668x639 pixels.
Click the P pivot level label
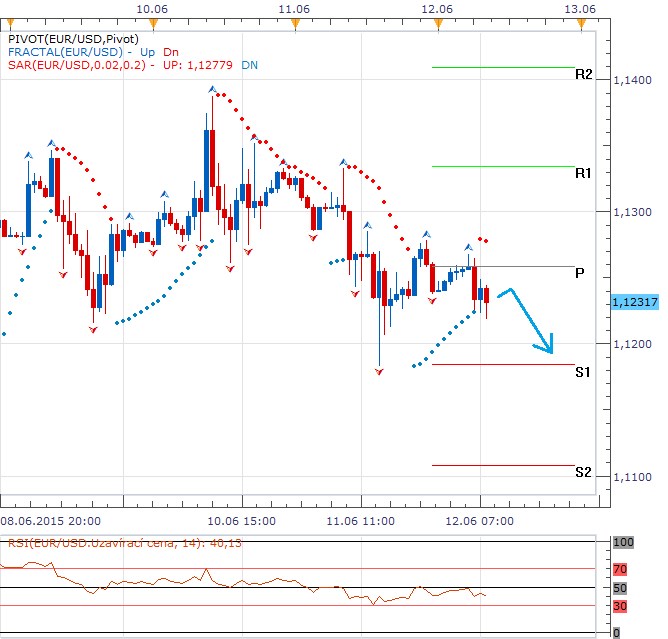580,273
